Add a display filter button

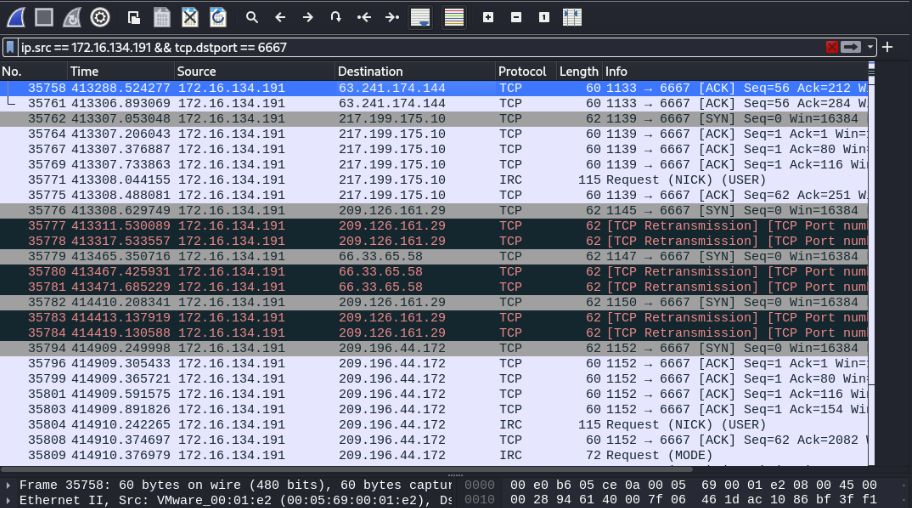(x=888, y=47)
